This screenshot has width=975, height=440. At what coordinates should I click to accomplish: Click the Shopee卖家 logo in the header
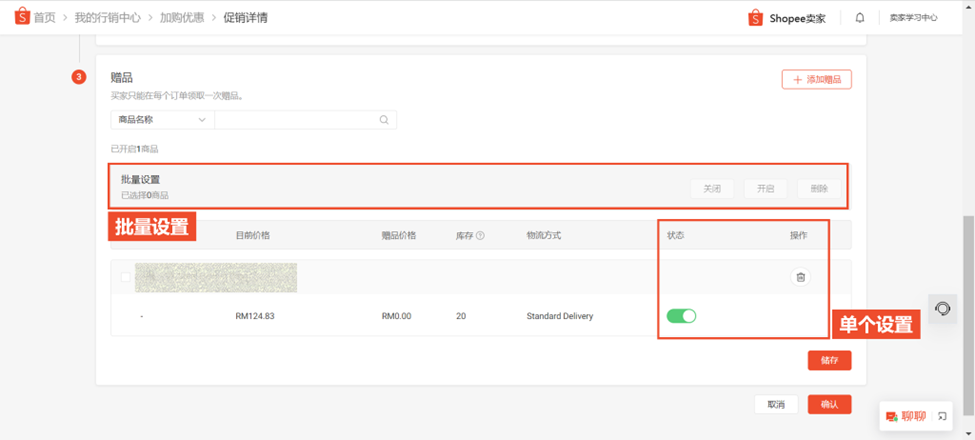pos(787,18)
